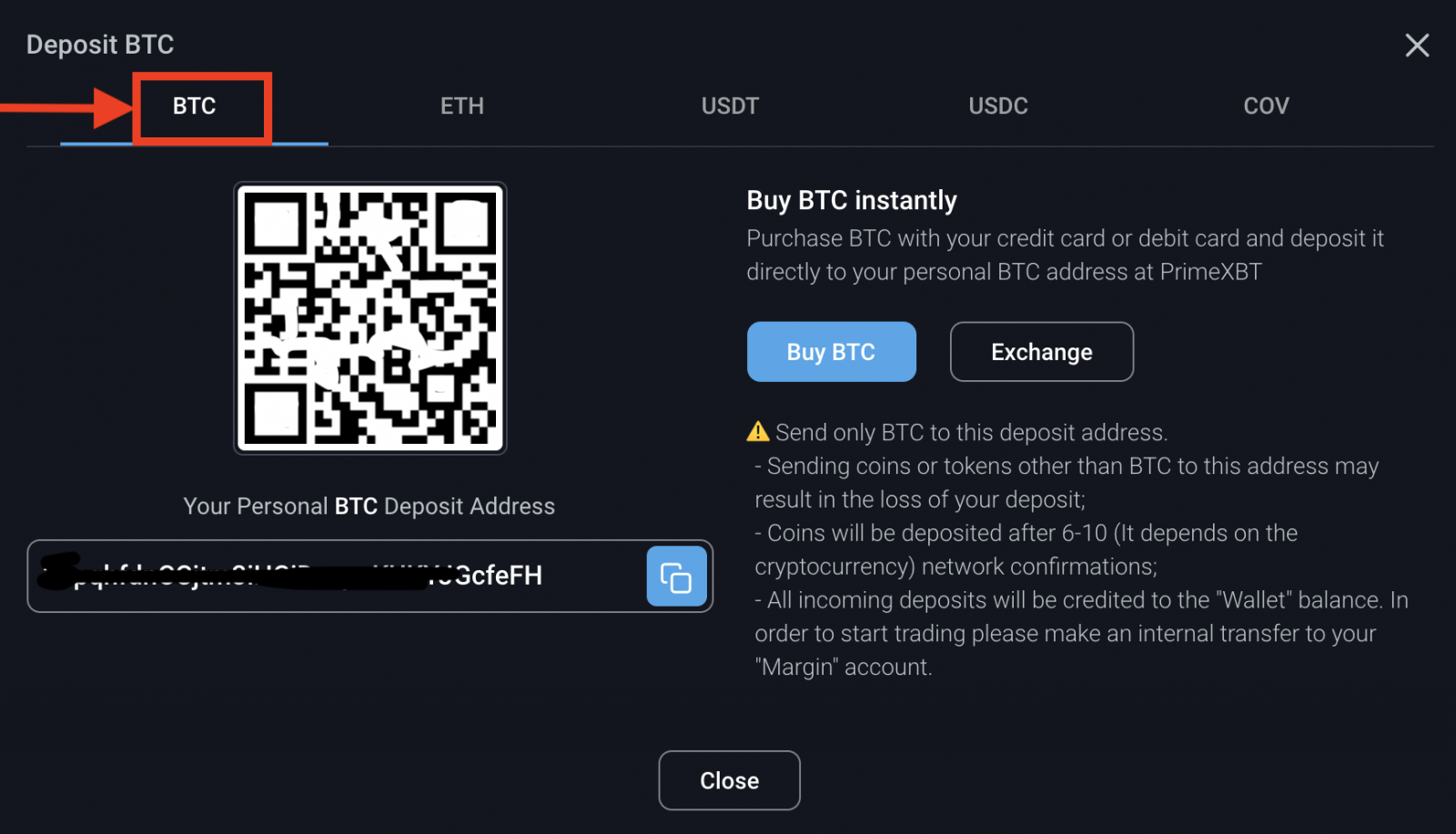This screenshot has width=1456, height=834.
Task: Click the BTC deposit QR code
Action: pyautogui.click(x=369, y=318)
